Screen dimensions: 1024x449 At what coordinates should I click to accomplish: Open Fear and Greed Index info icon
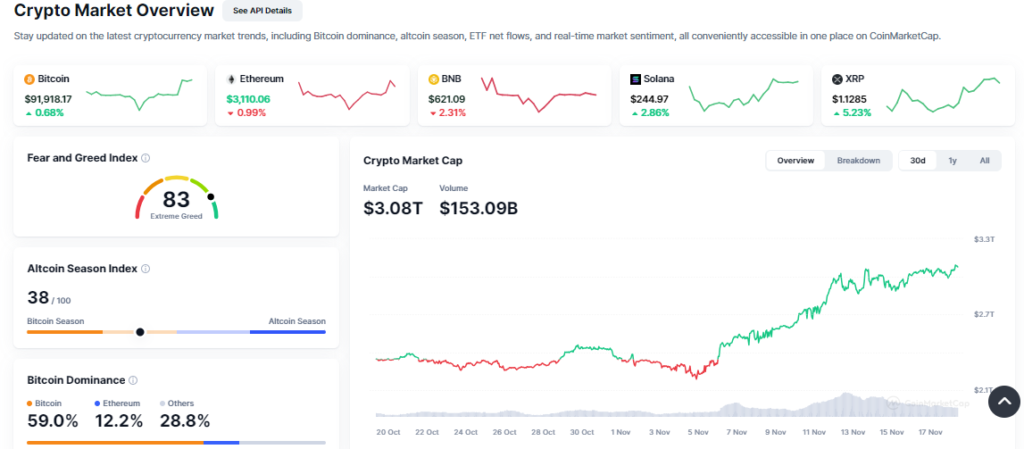[146, 158]
